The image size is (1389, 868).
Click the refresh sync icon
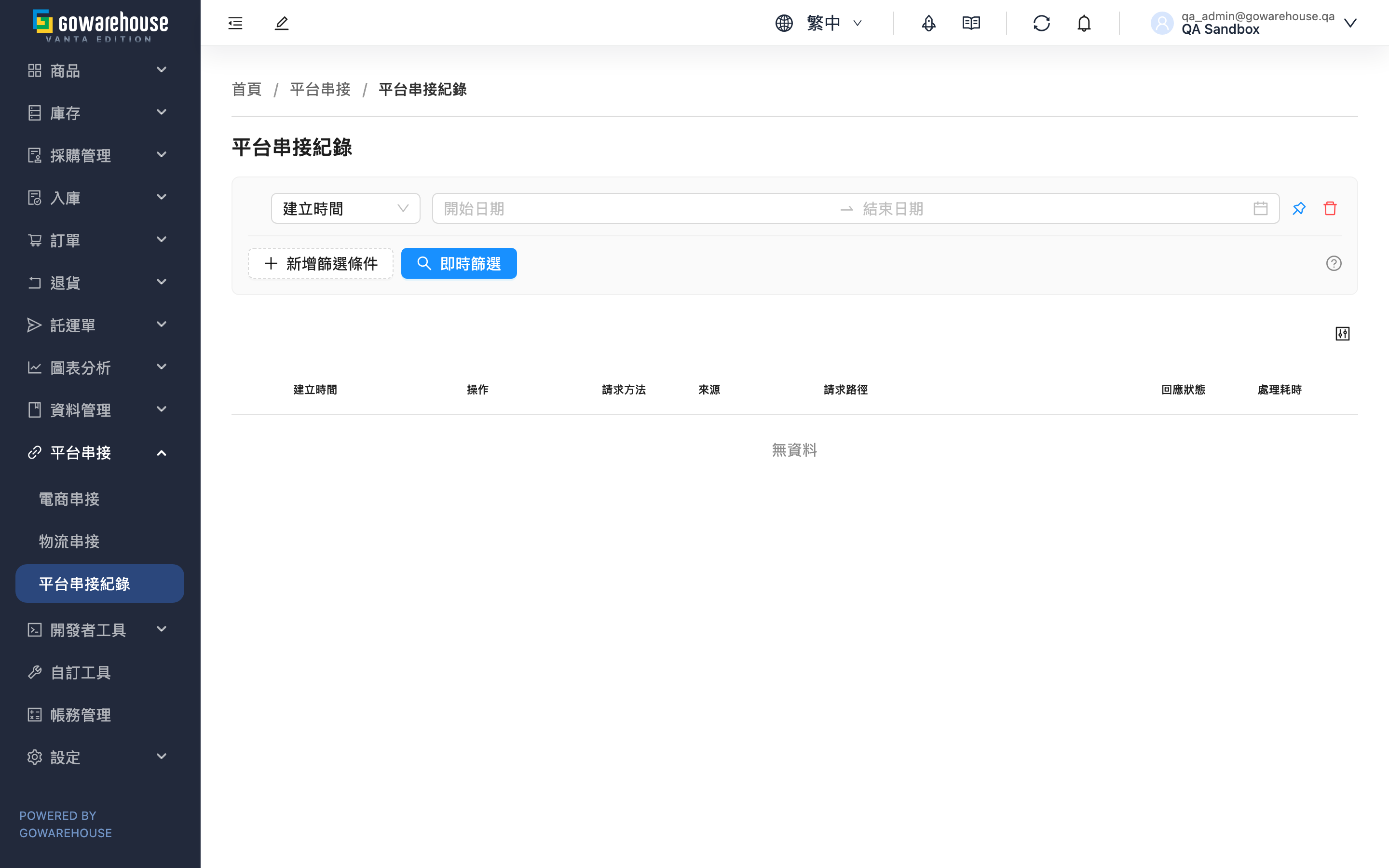(x=1041, y=23)
